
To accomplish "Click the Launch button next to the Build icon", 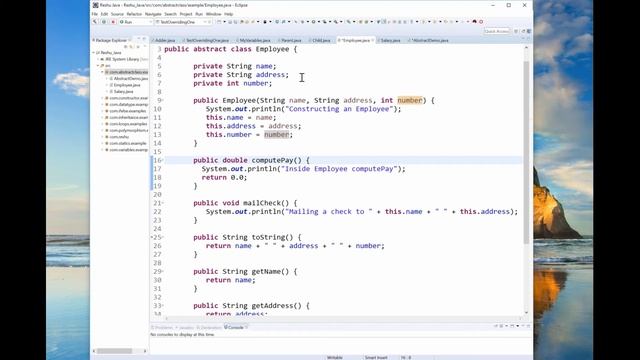I will (104, 22).
